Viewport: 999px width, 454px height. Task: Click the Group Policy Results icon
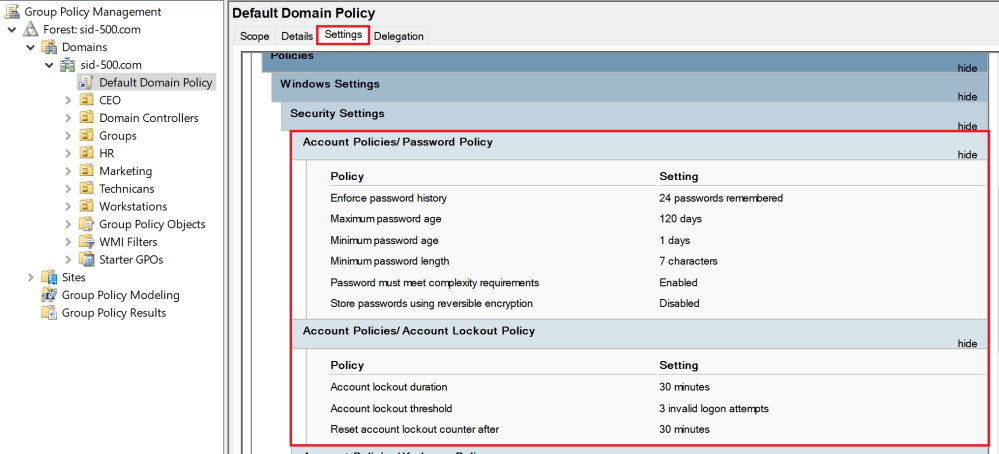49,313
